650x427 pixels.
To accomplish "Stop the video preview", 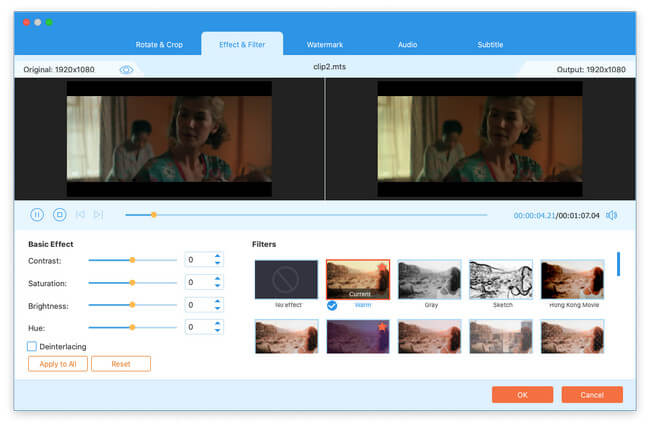I will 59,214.
